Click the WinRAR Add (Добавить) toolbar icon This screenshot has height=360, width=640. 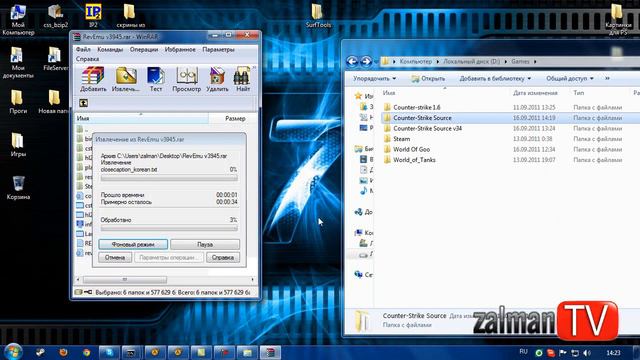tap(93, 79)
